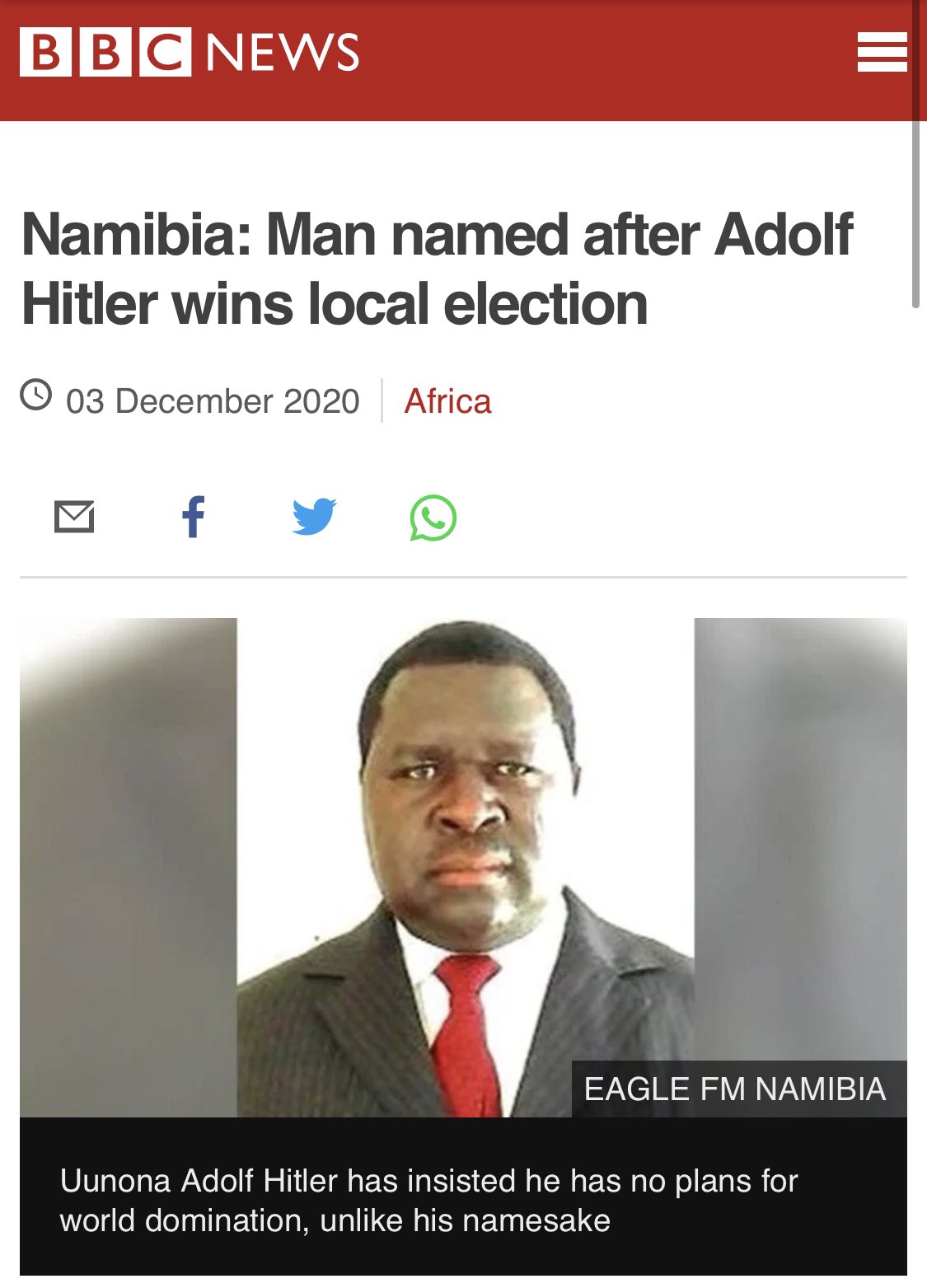Select the Namibia election headline text
The height and width of the screenshot is (1288, 927).
coord(437,269)
